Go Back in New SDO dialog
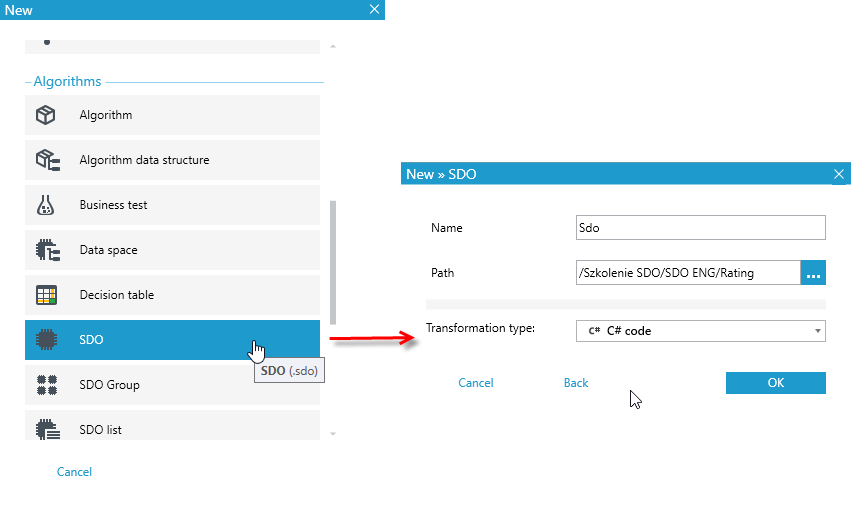 pyautogui.click(x=576, y=383)
